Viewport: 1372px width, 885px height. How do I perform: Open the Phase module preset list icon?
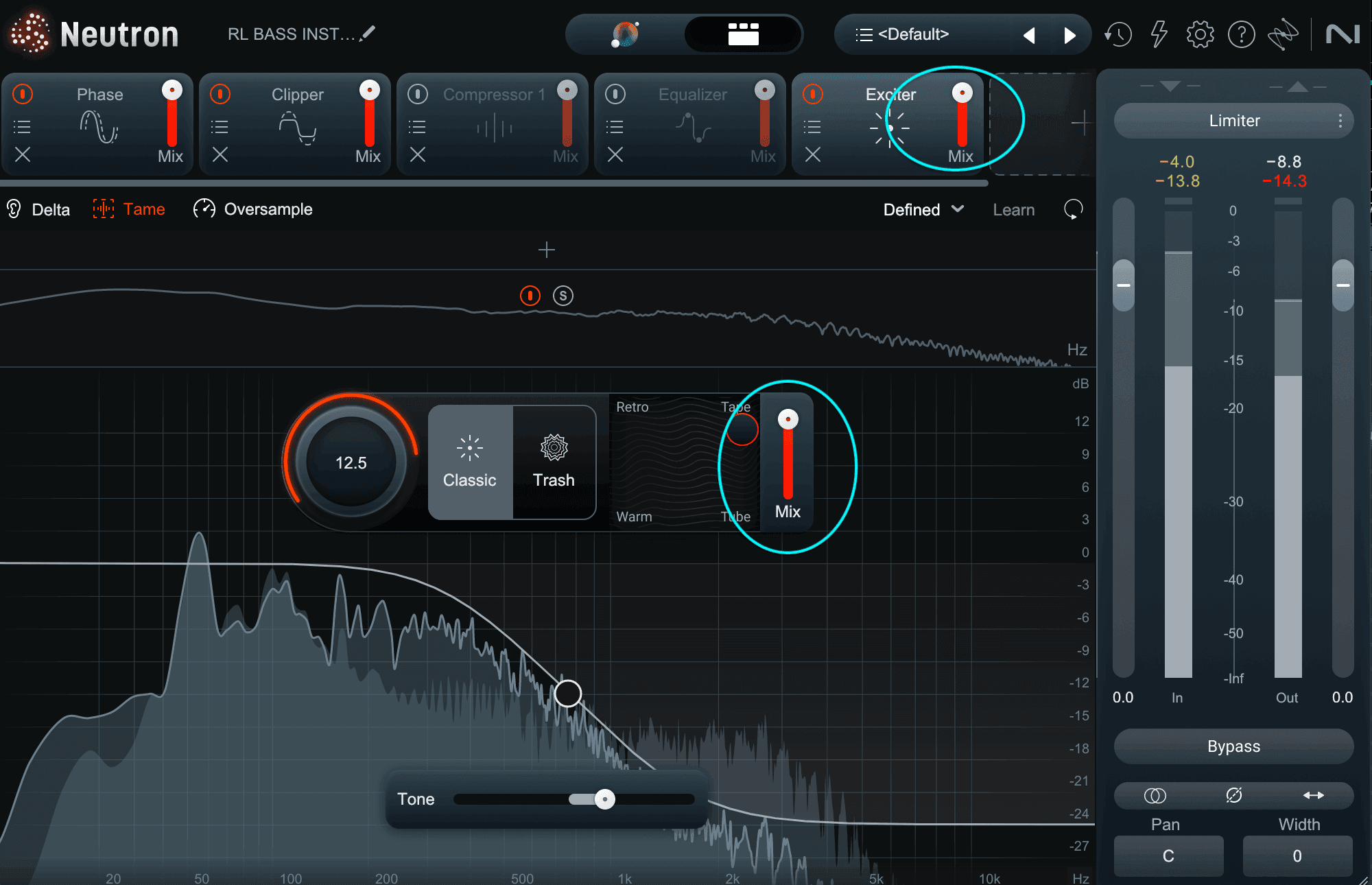23,127
